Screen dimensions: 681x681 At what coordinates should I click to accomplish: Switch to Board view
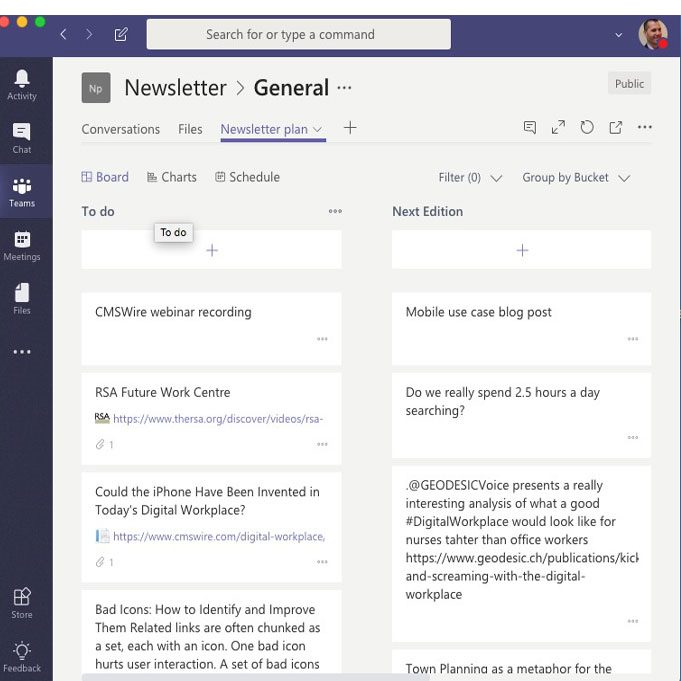[x=105, y=177]
